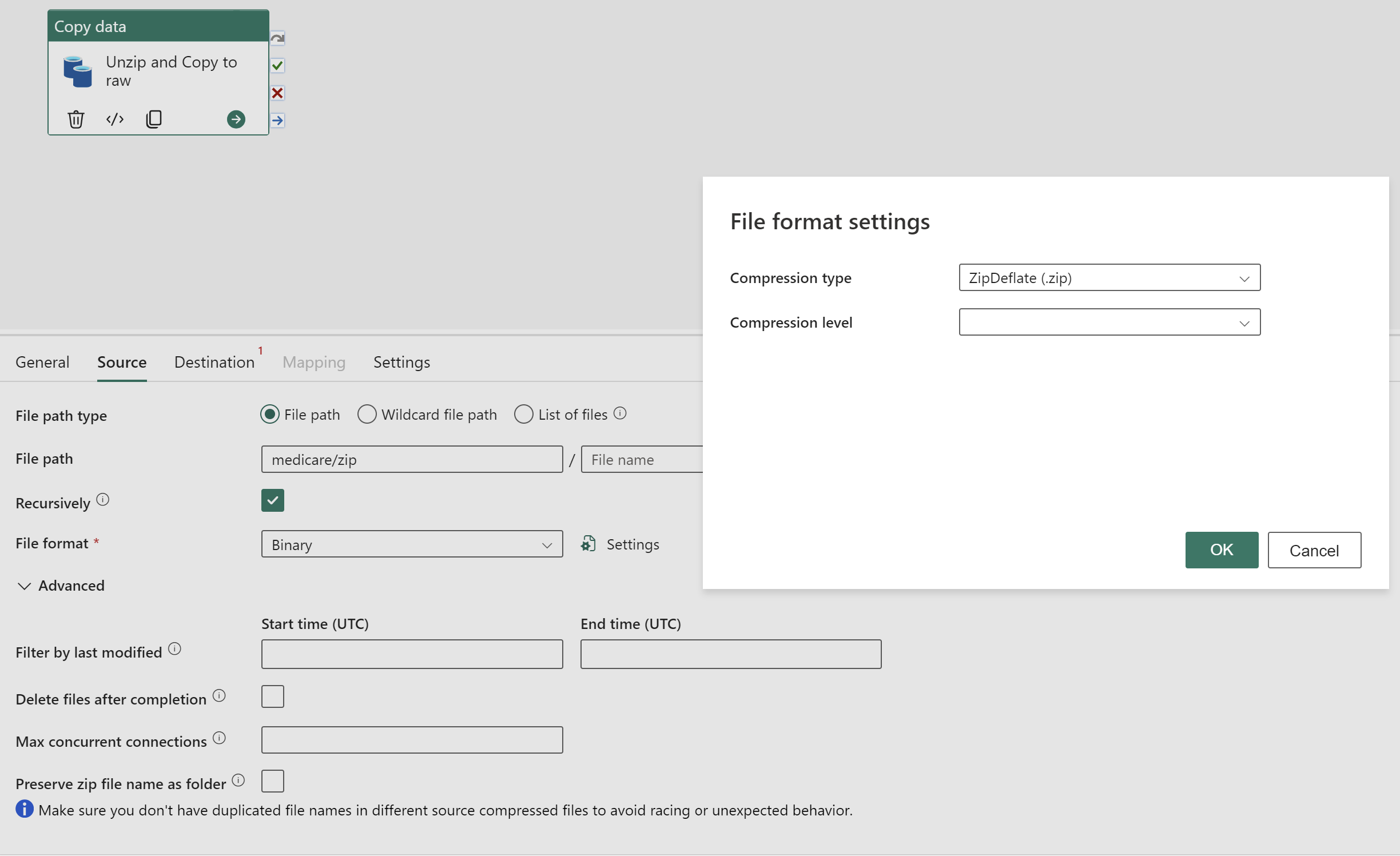Screen dimensions: 1400x856
Task: Select the On fail red X connector
Action: (x=277, y=93)
